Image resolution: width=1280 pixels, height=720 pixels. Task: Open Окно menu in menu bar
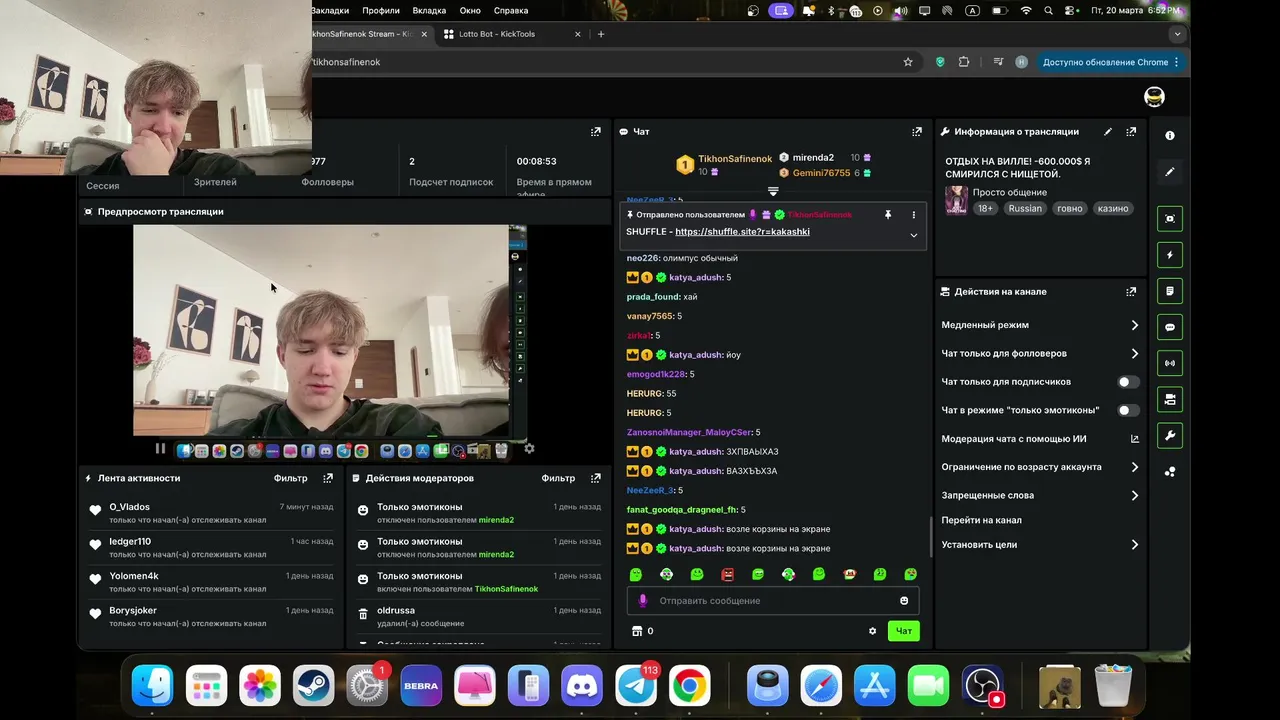click(x=470, y=10)
